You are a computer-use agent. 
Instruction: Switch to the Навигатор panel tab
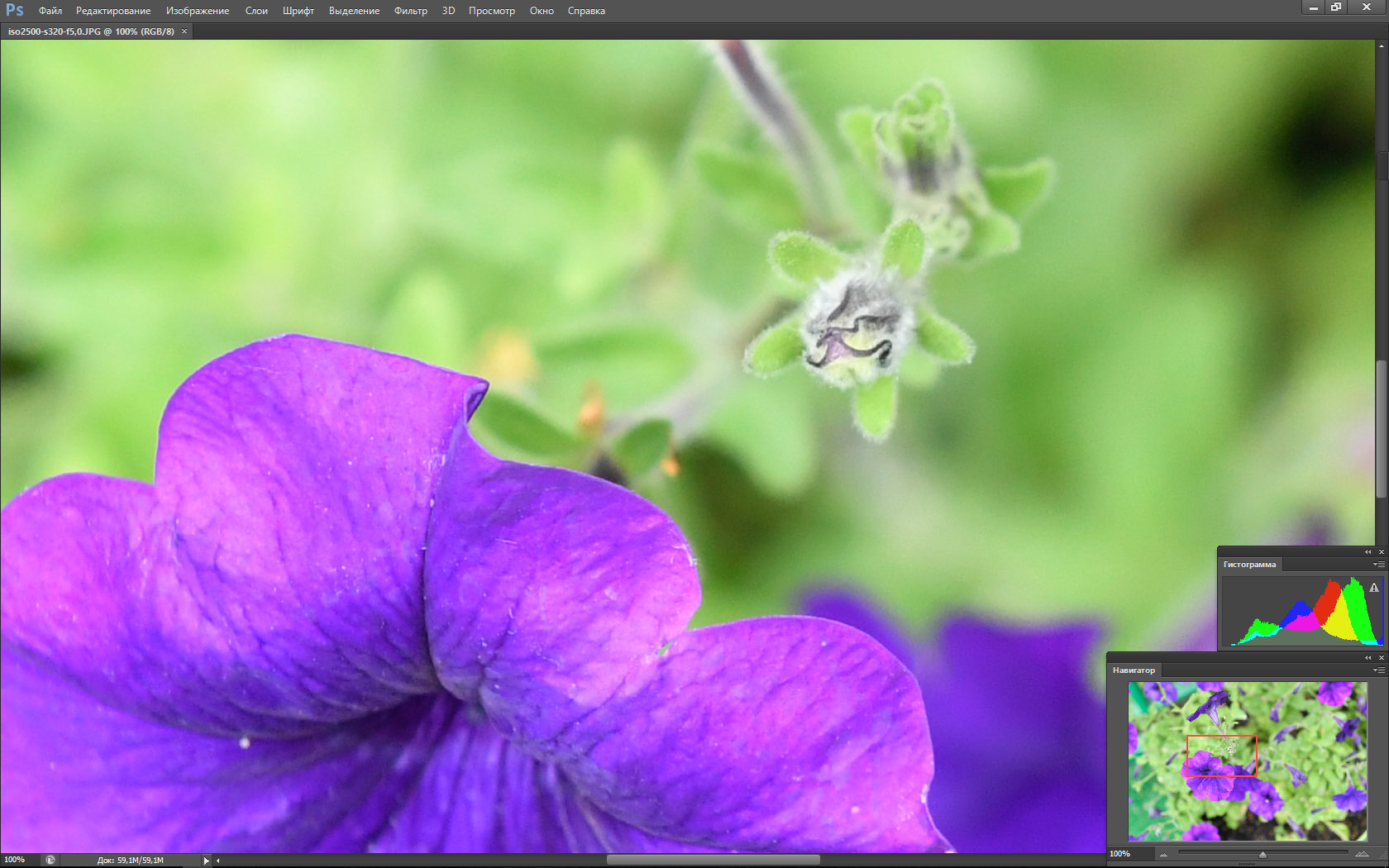1134,670
